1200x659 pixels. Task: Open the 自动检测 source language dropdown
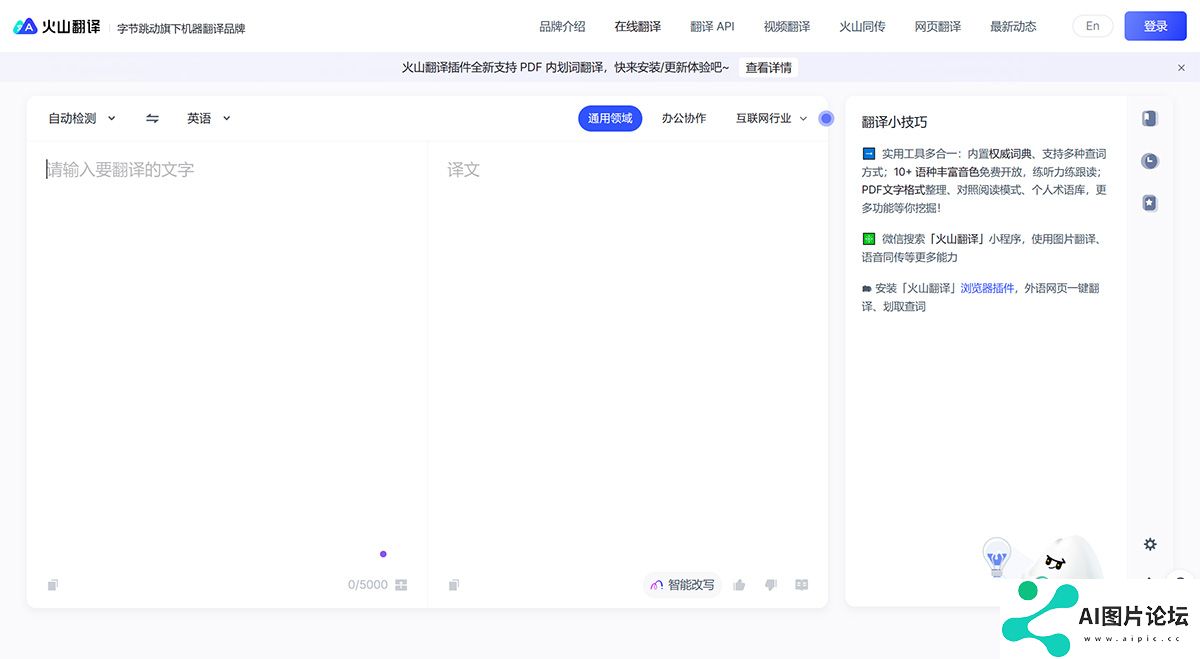[x=82, y=118]
